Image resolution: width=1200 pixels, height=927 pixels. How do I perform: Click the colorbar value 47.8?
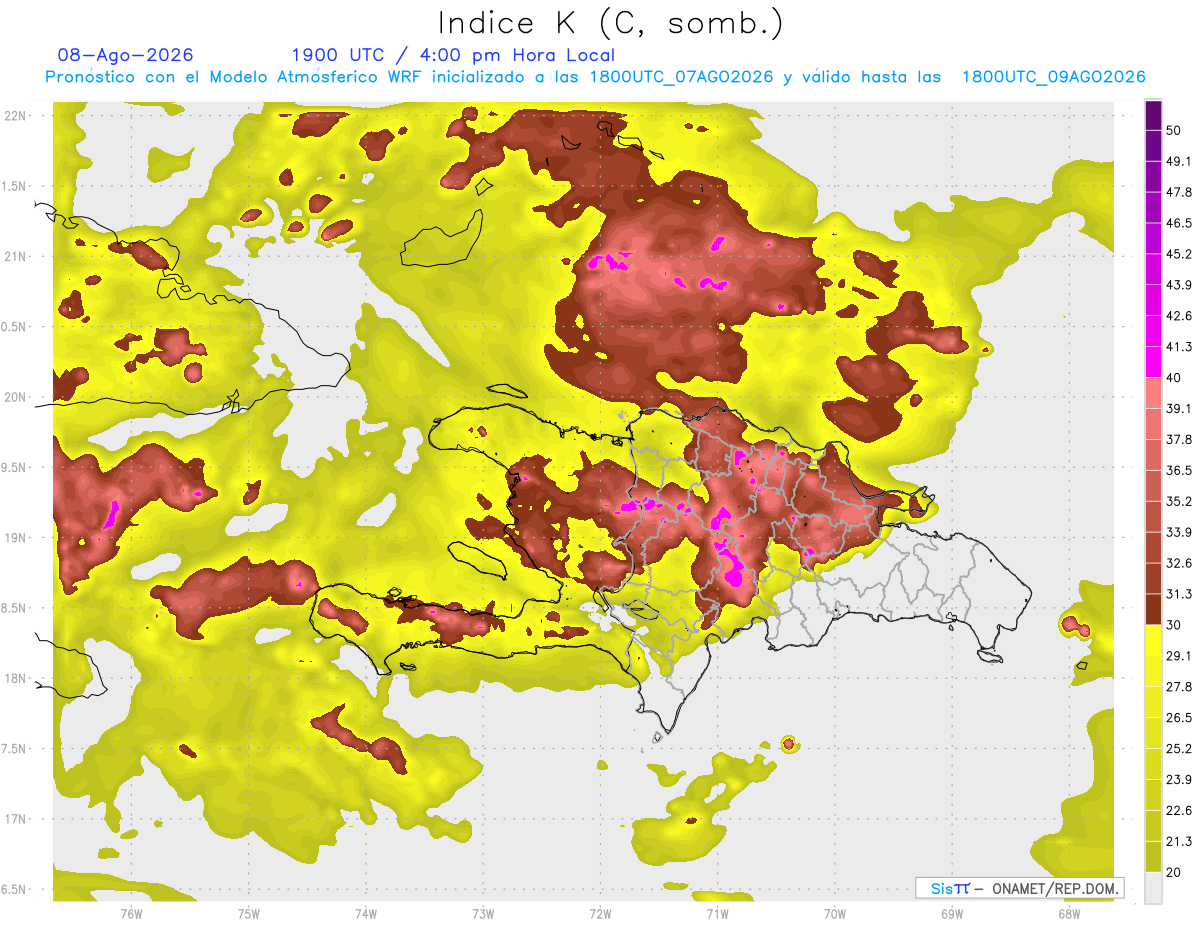(1180, 192)
